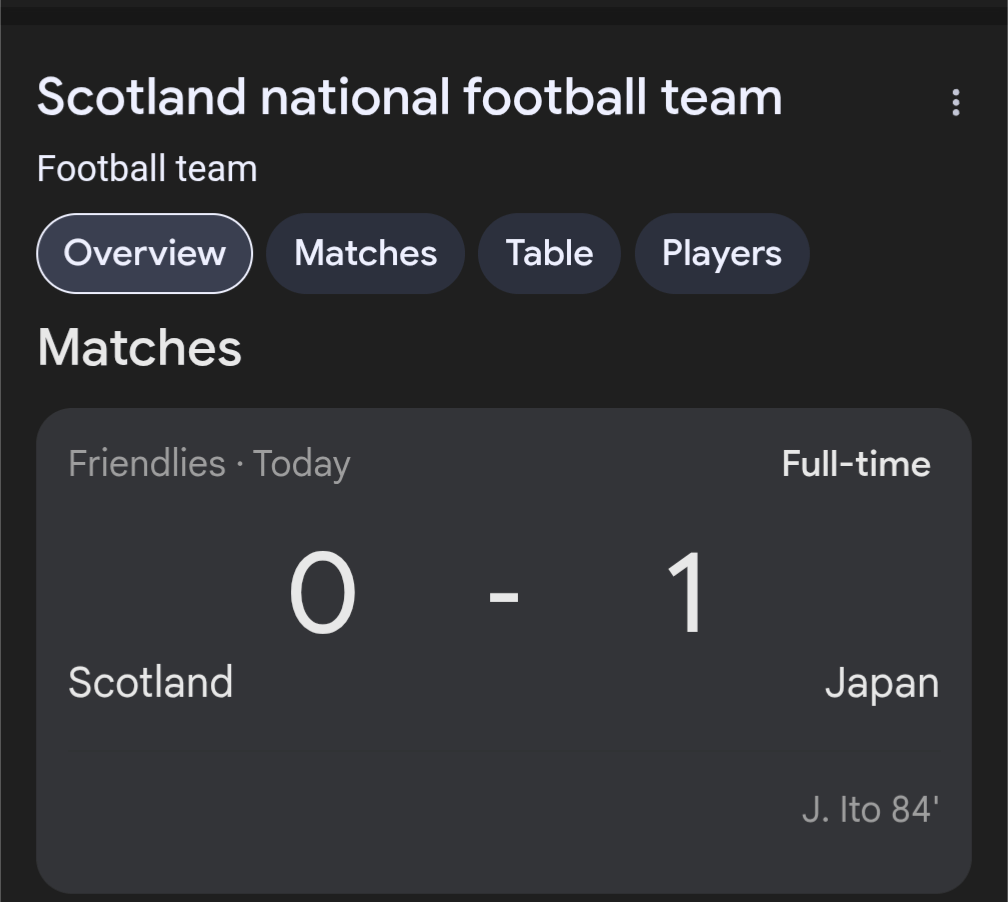1008x902 pixels.
Task: Select the Overview tab
Action: click(x=143, y=253)
